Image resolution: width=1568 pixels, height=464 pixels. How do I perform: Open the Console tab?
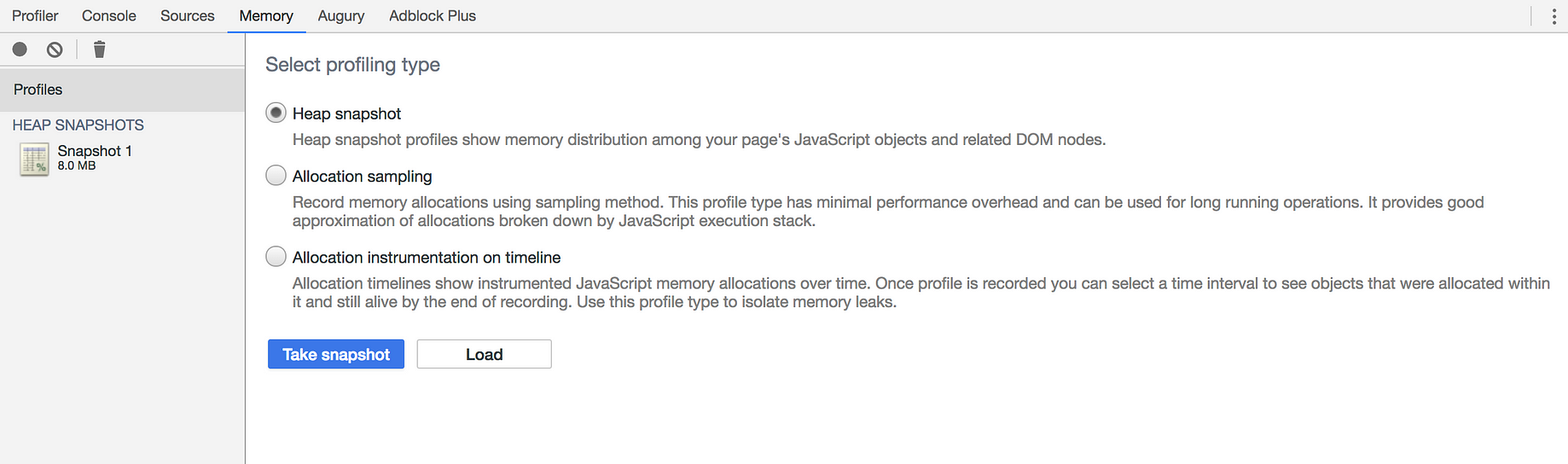point(109,15)
